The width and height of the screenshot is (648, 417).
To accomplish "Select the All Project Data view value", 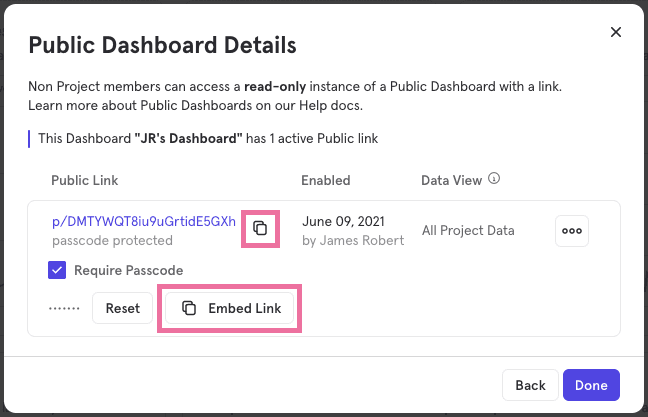I will coord(468,230).
